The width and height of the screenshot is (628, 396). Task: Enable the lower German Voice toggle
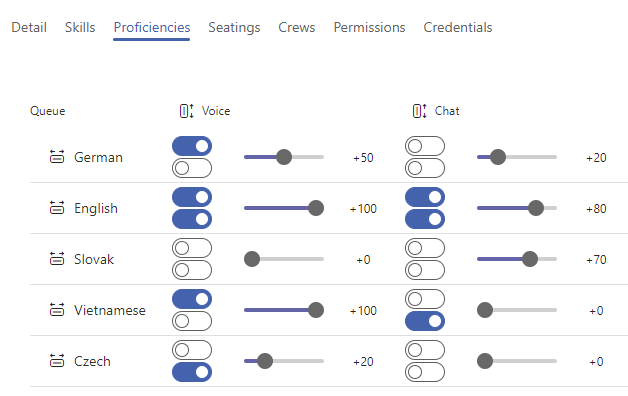tap(192, 168)
